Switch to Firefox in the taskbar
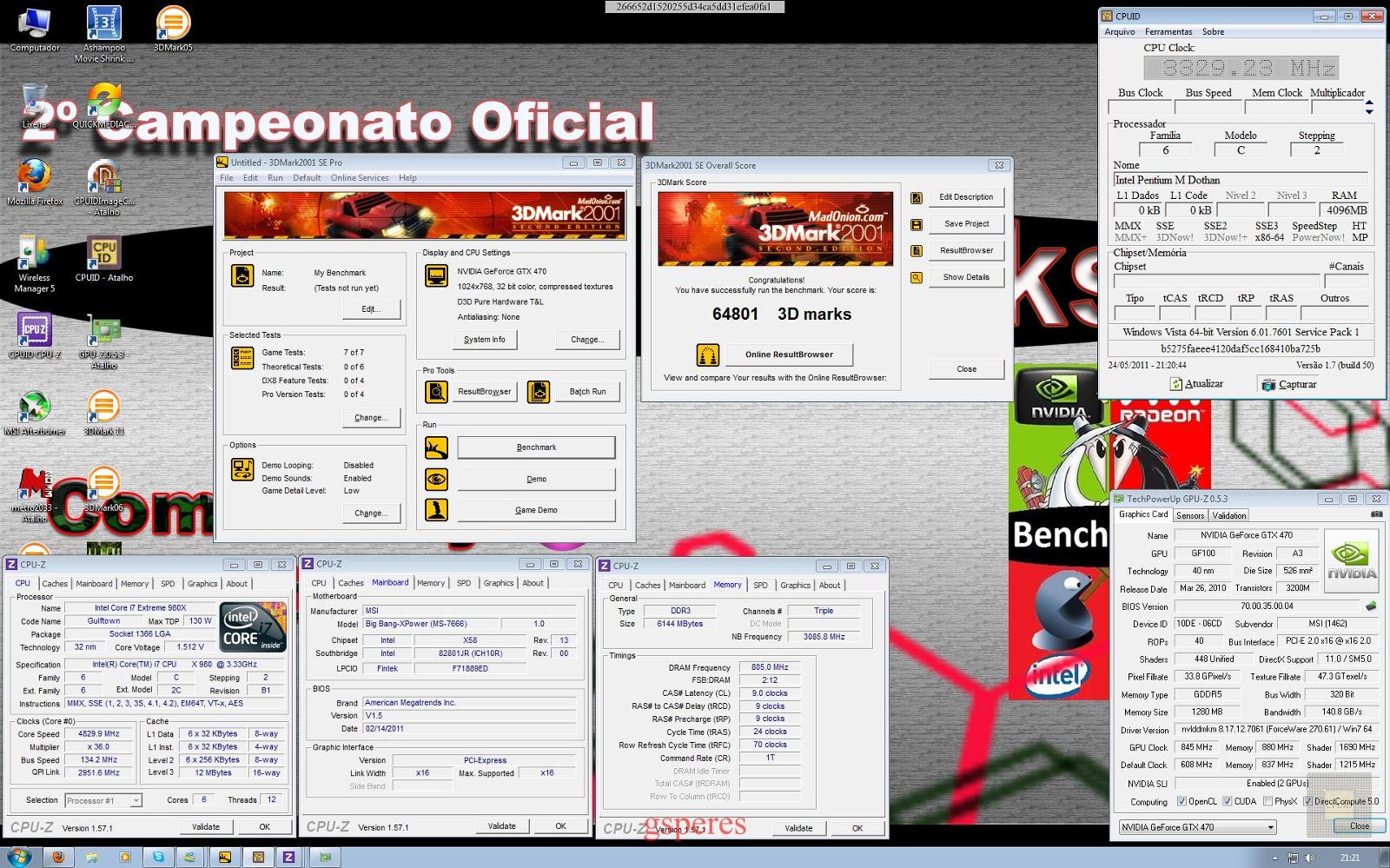Screen dimensions: 1390x868 [x=59, y=858]
